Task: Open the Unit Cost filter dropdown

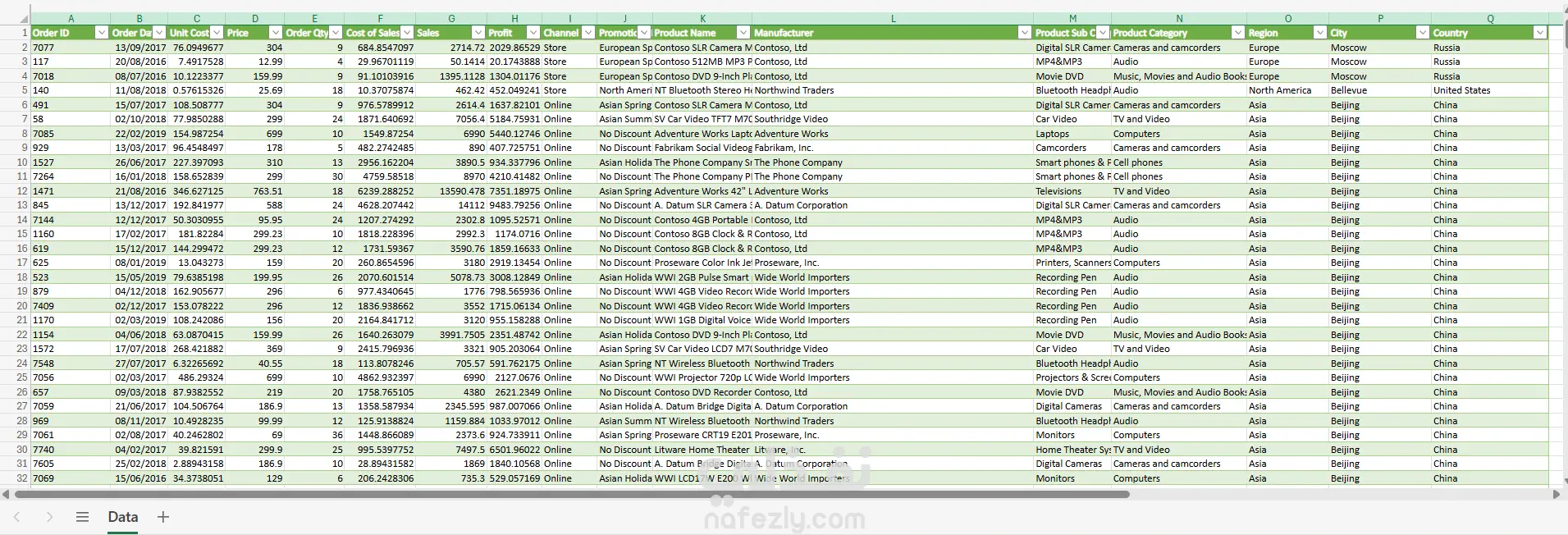Action: 217,33
